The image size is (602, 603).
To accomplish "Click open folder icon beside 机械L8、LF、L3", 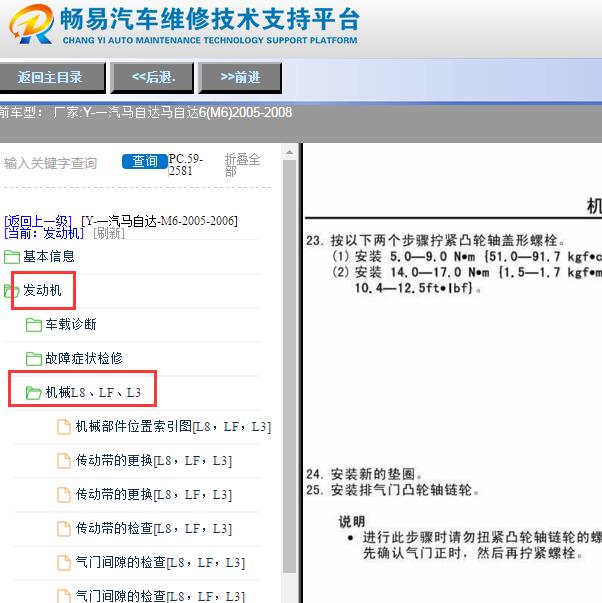I will (x=33, y=393).
